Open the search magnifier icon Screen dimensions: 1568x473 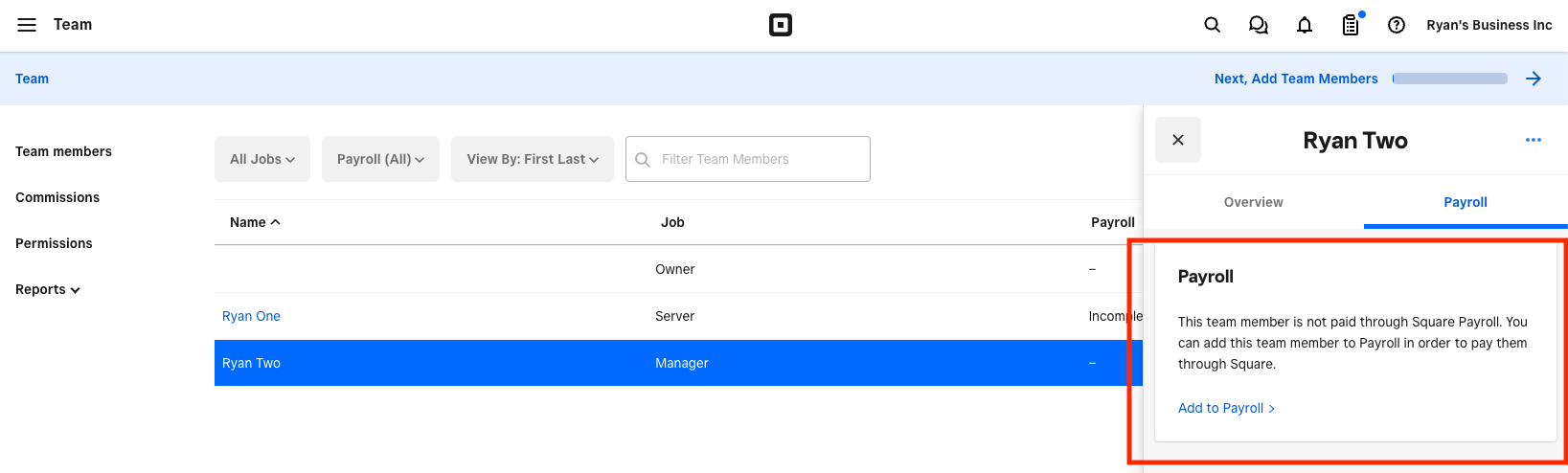[x=1212, y=25]
